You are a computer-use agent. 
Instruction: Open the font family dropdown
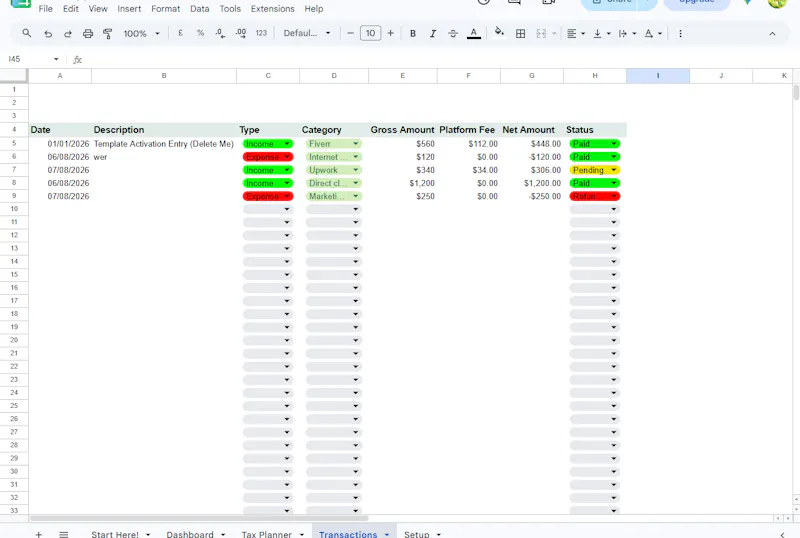point(307,33)
